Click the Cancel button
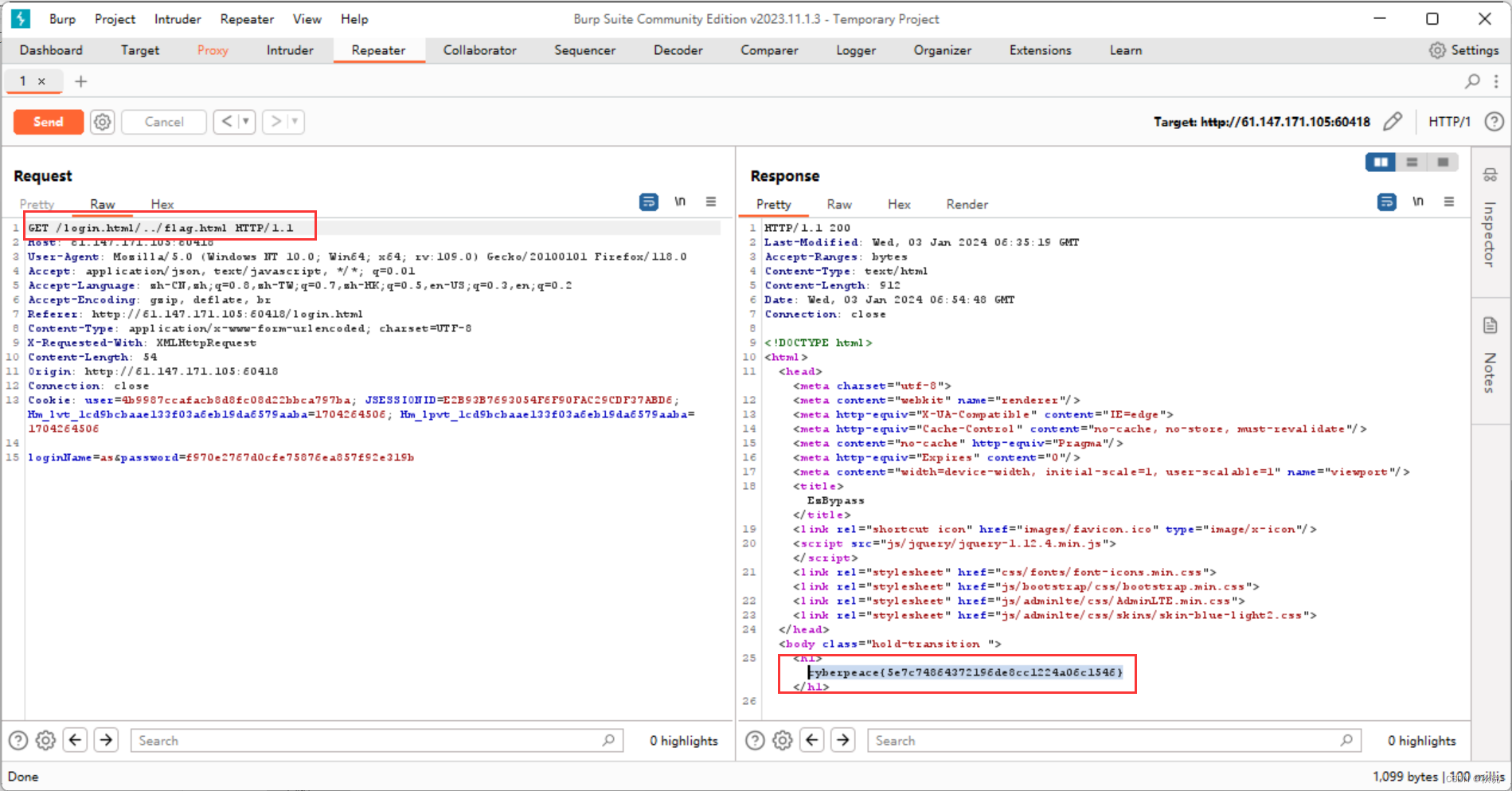 pos(164,122)
